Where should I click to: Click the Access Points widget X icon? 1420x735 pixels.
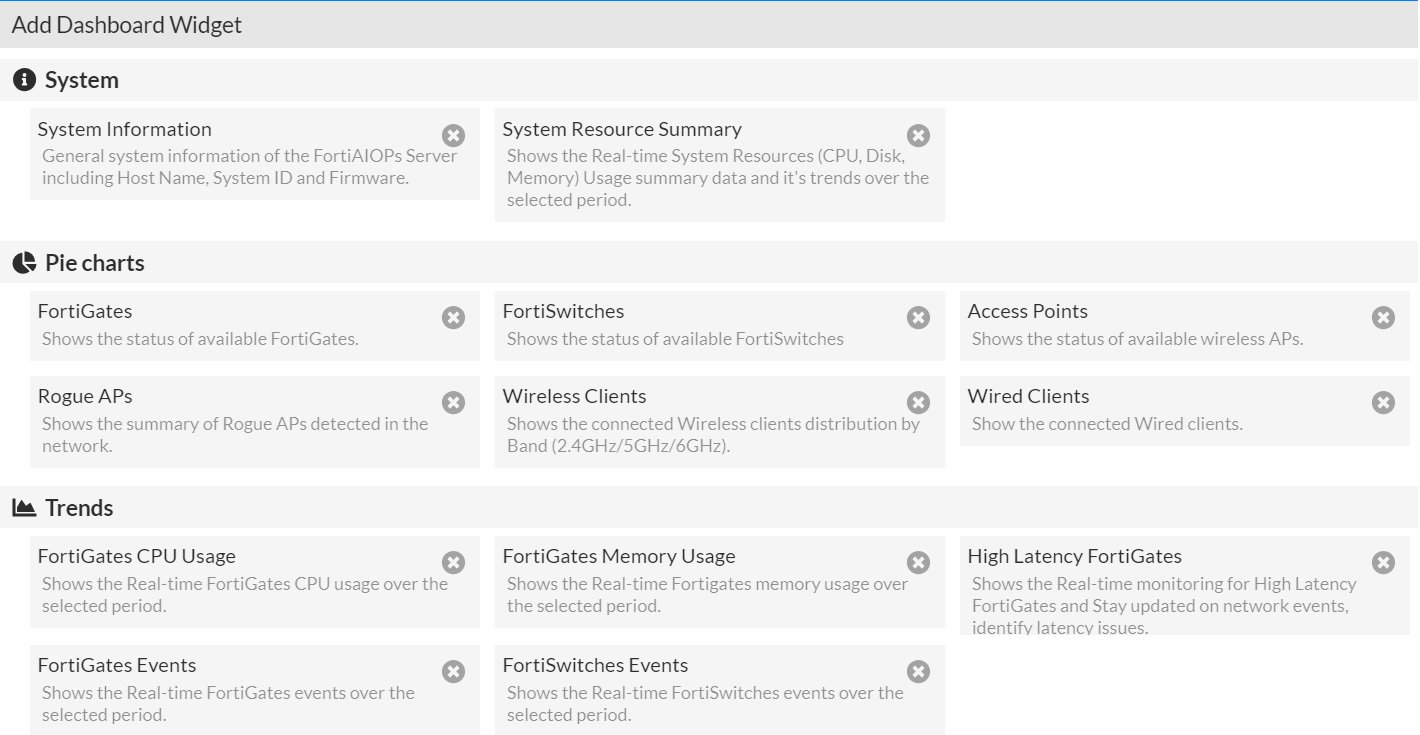(x=1383, y=317)
